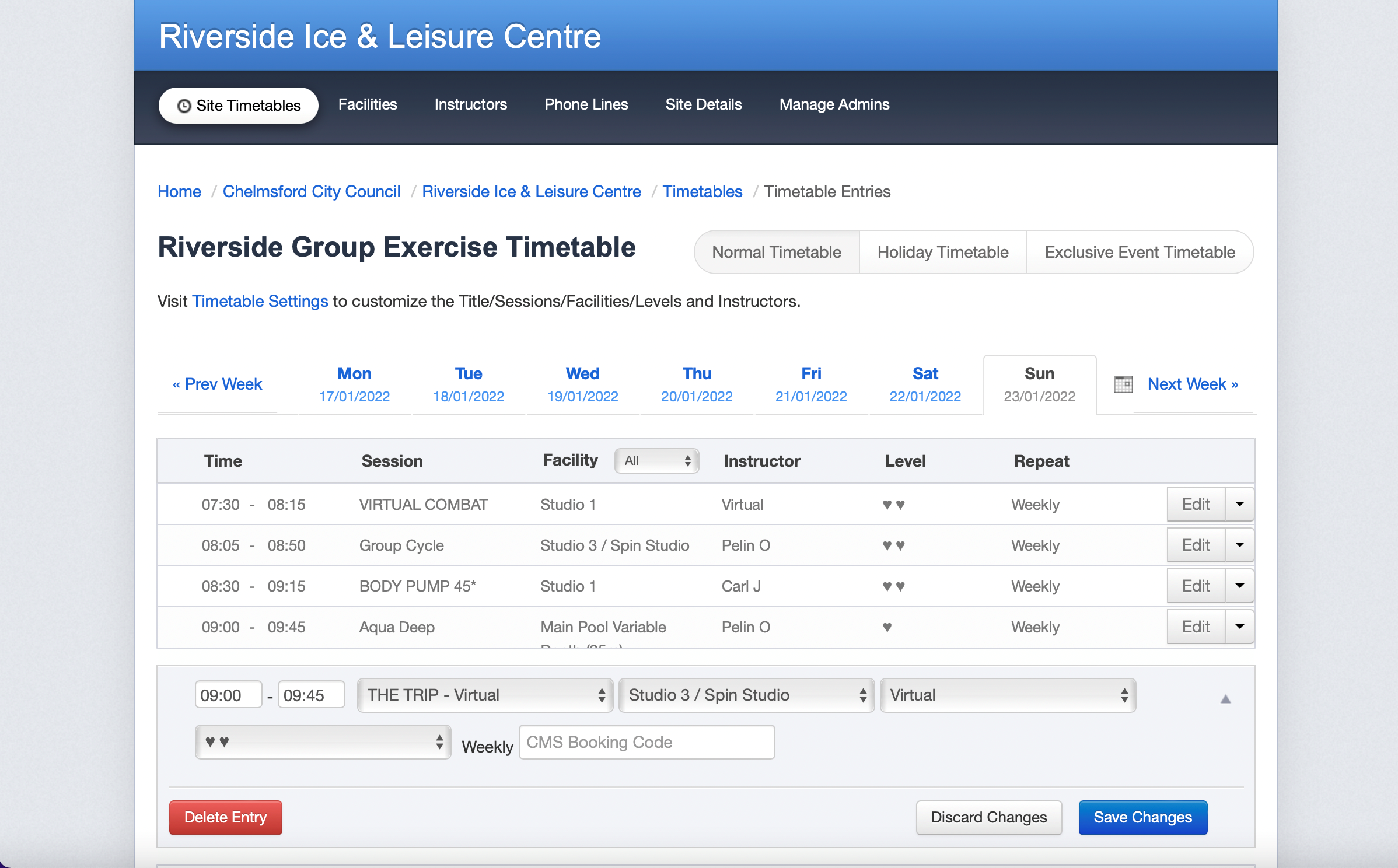Click Discard Changes button
Viewport: 1398px width, 868px height.
click(989, 818)
